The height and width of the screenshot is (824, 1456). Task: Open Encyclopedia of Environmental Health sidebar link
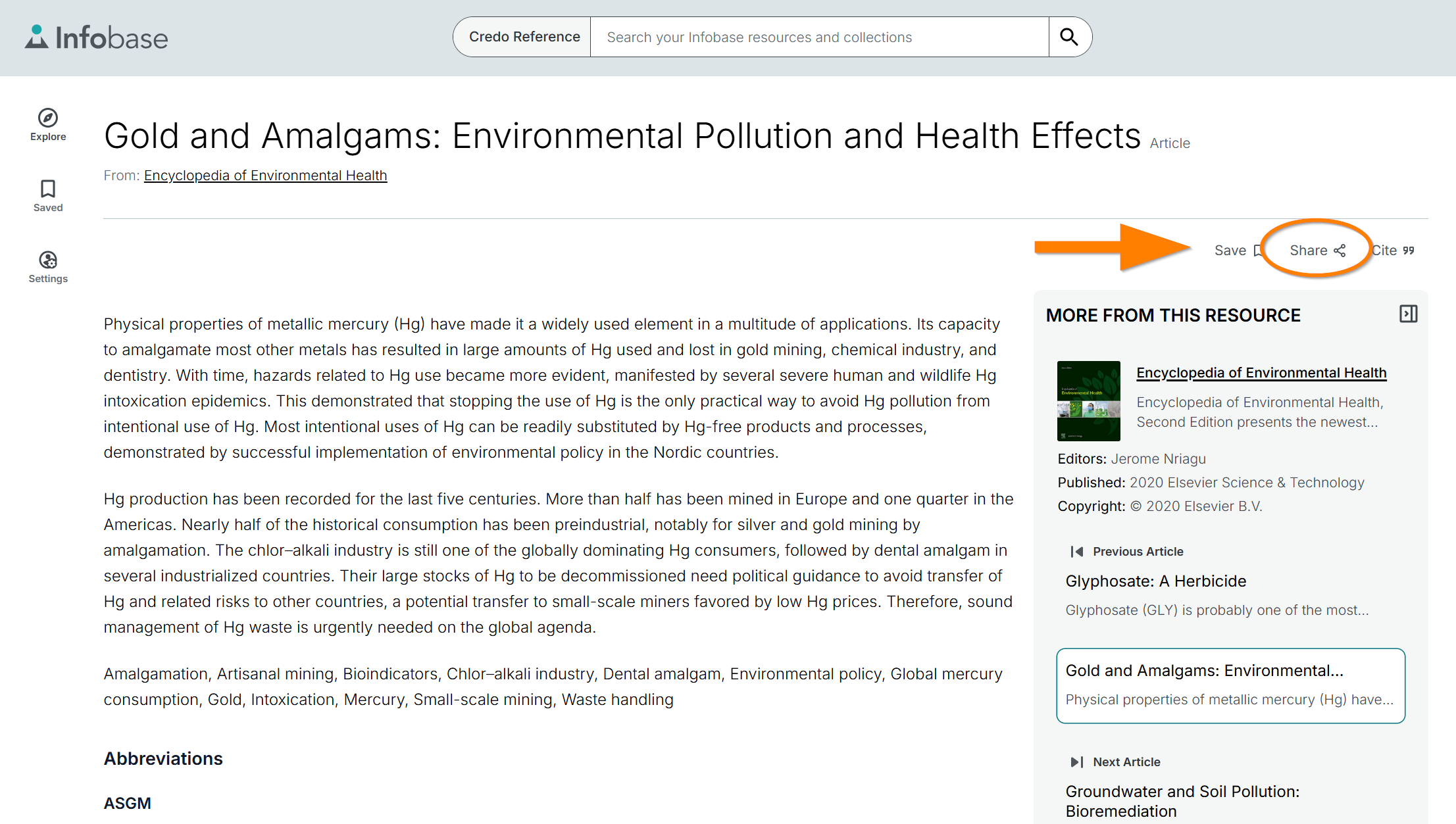[x=1261, y=373]
